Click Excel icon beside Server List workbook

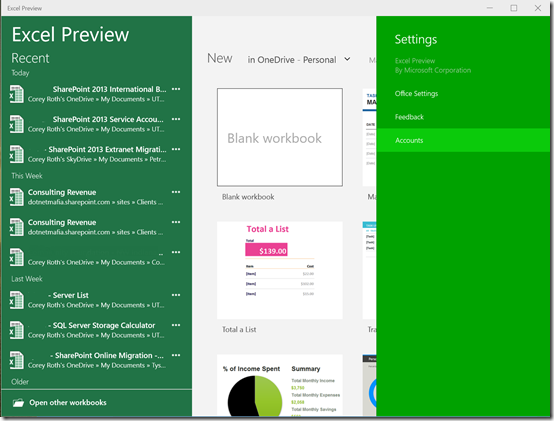[16, 300]
